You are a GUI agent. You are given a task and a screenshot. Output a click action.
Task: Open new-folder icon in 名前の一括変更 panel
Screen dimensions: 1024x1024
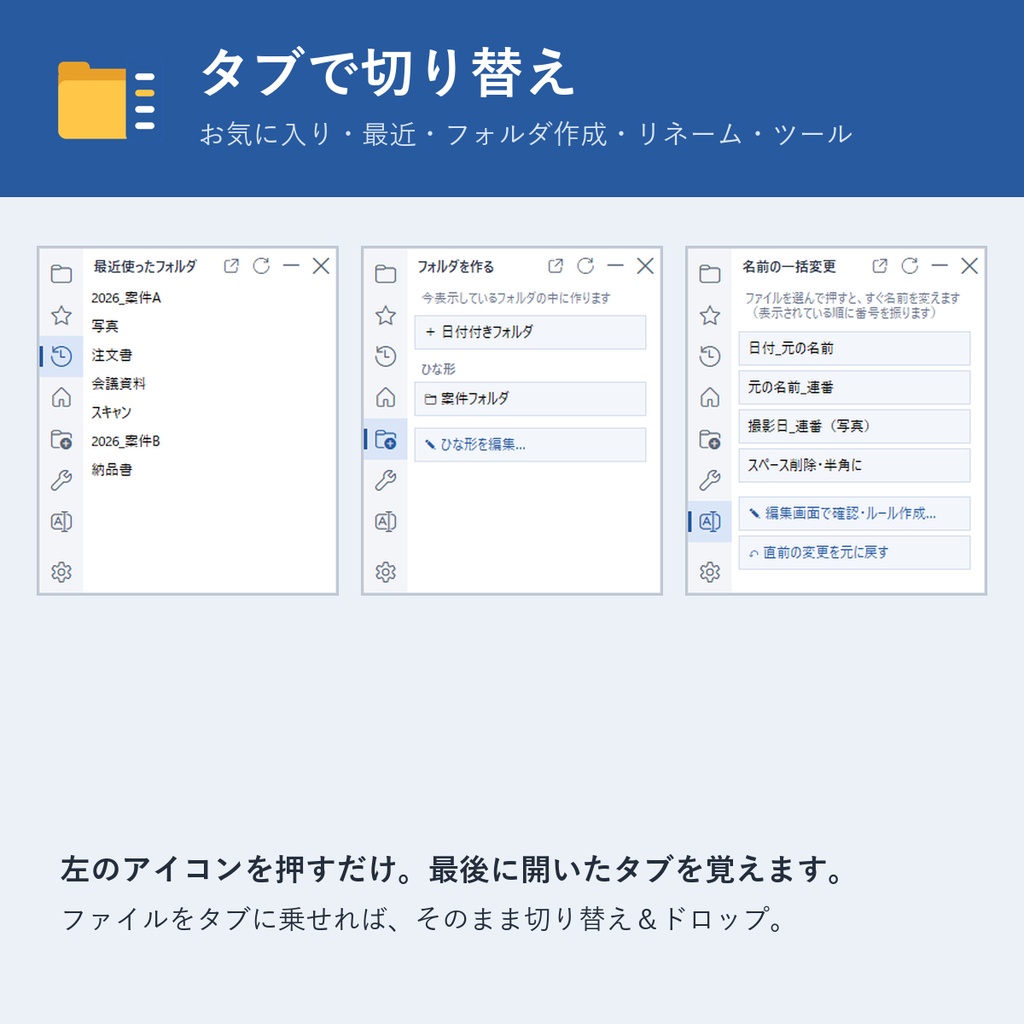coord(710,440)
